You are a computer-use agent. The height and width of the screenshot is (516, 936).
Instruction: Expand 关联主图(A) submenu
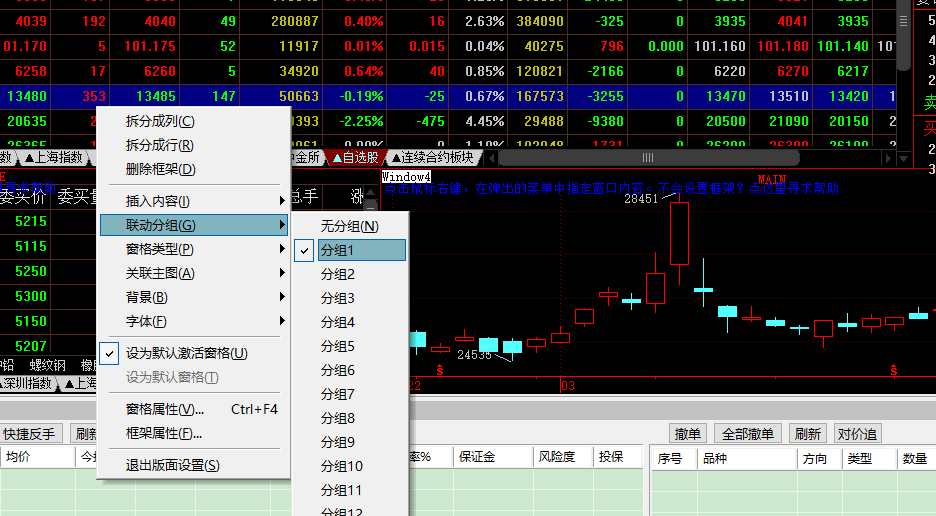point(194,273)
